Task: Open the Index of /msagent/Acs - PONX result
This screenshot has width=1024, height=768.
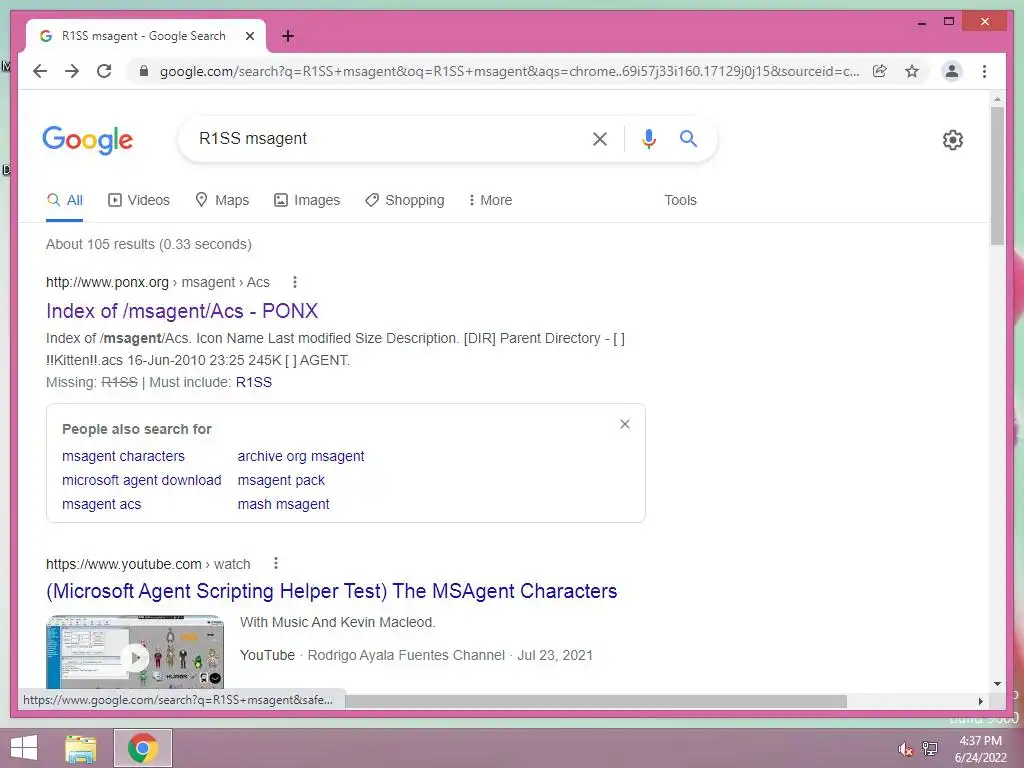Action: click(182, 311)
